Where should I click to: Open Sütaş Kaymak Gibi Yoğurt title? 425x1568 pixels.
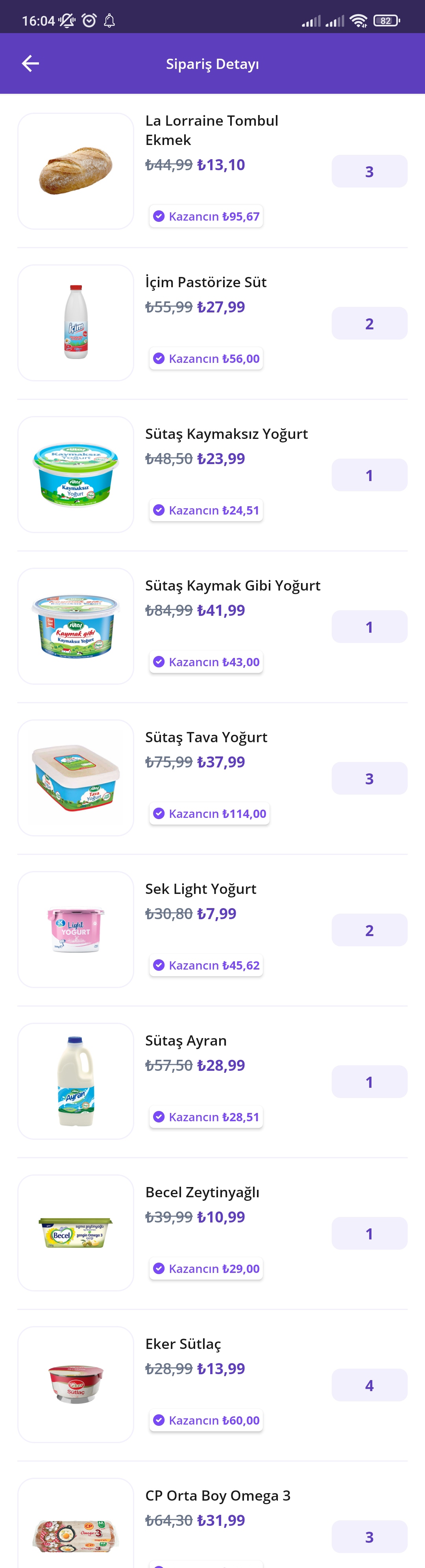232,585
